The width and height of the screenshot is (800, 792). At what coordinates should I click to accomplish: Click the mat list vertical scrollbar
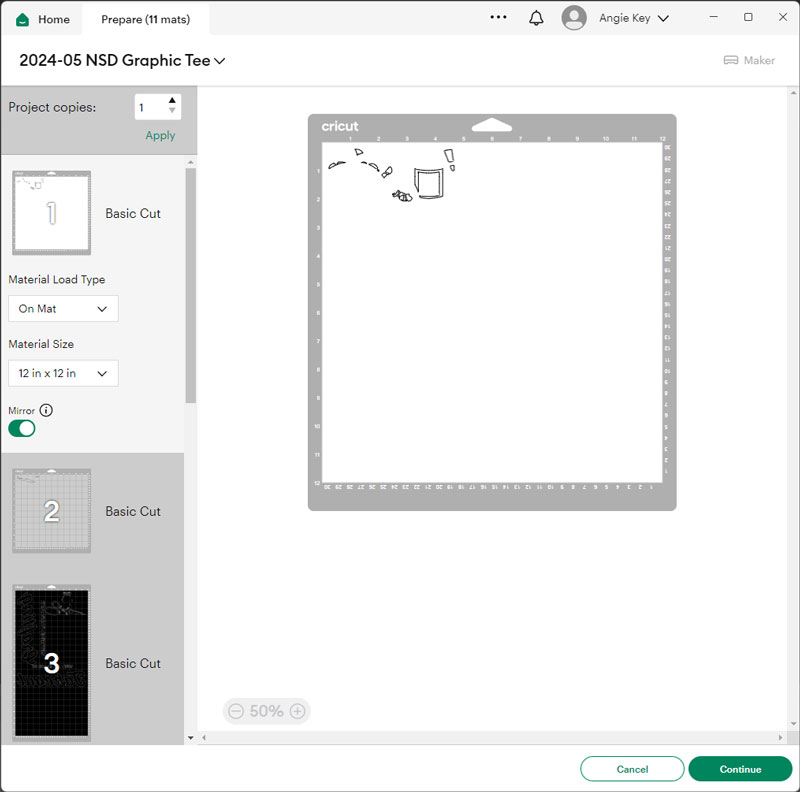click(190, 286)
